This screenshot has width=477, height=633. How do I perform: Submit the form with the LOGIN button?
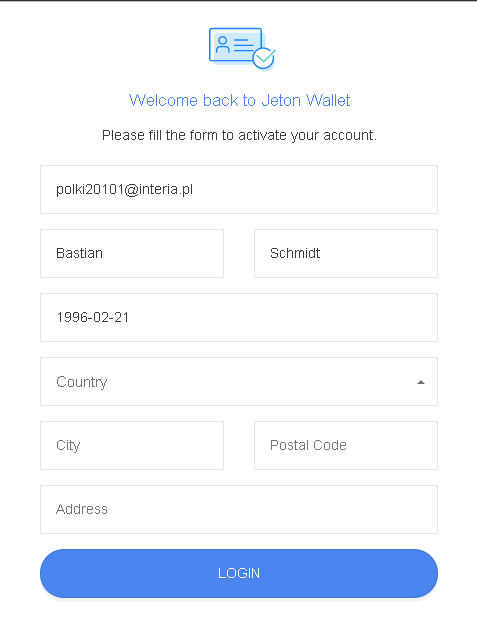[x=239, y=573]
